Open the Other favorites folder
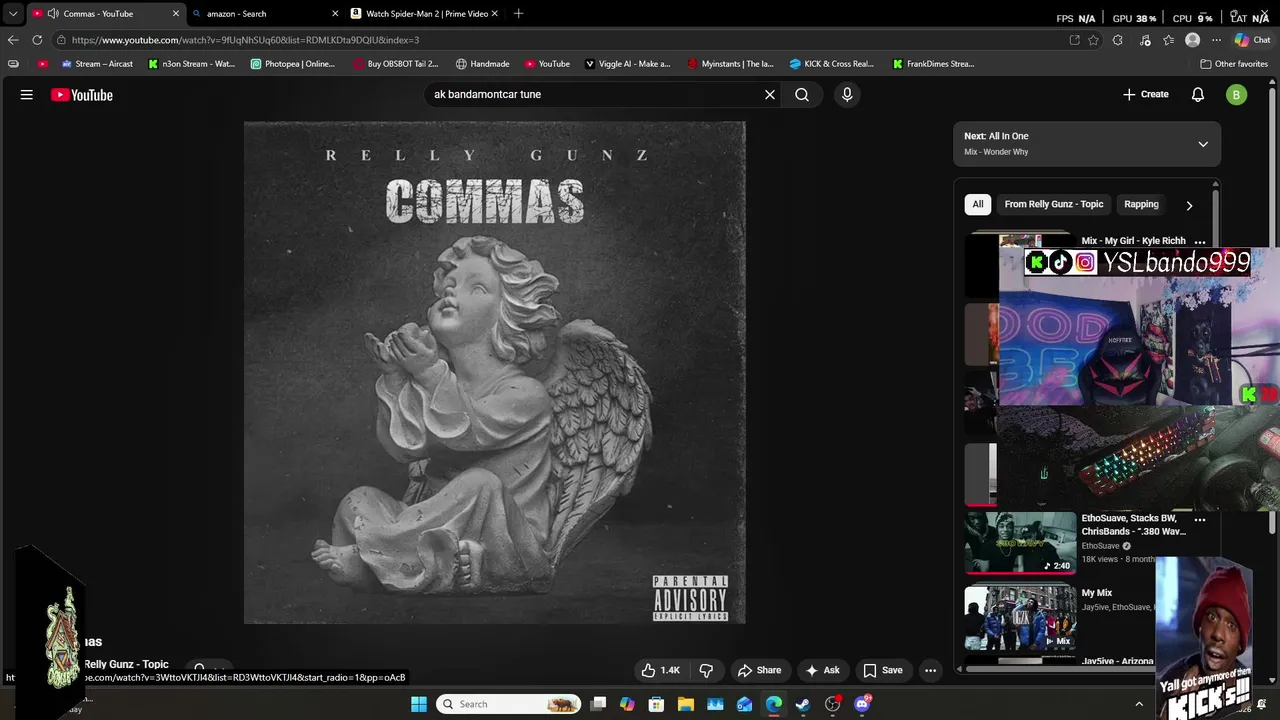The width and height of the screenshot is (1280, 720). coord(1234,64)
